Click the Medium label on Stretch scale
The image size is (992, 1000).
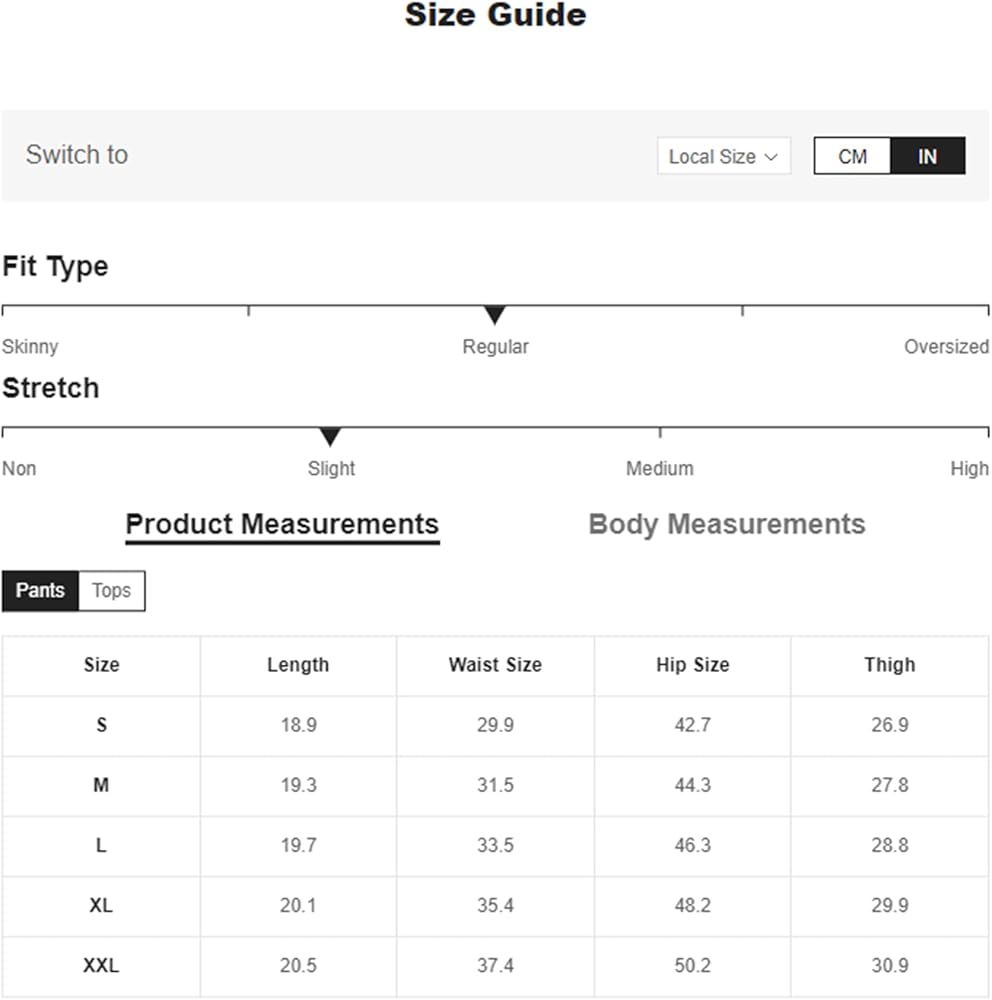tap(659, 468)
